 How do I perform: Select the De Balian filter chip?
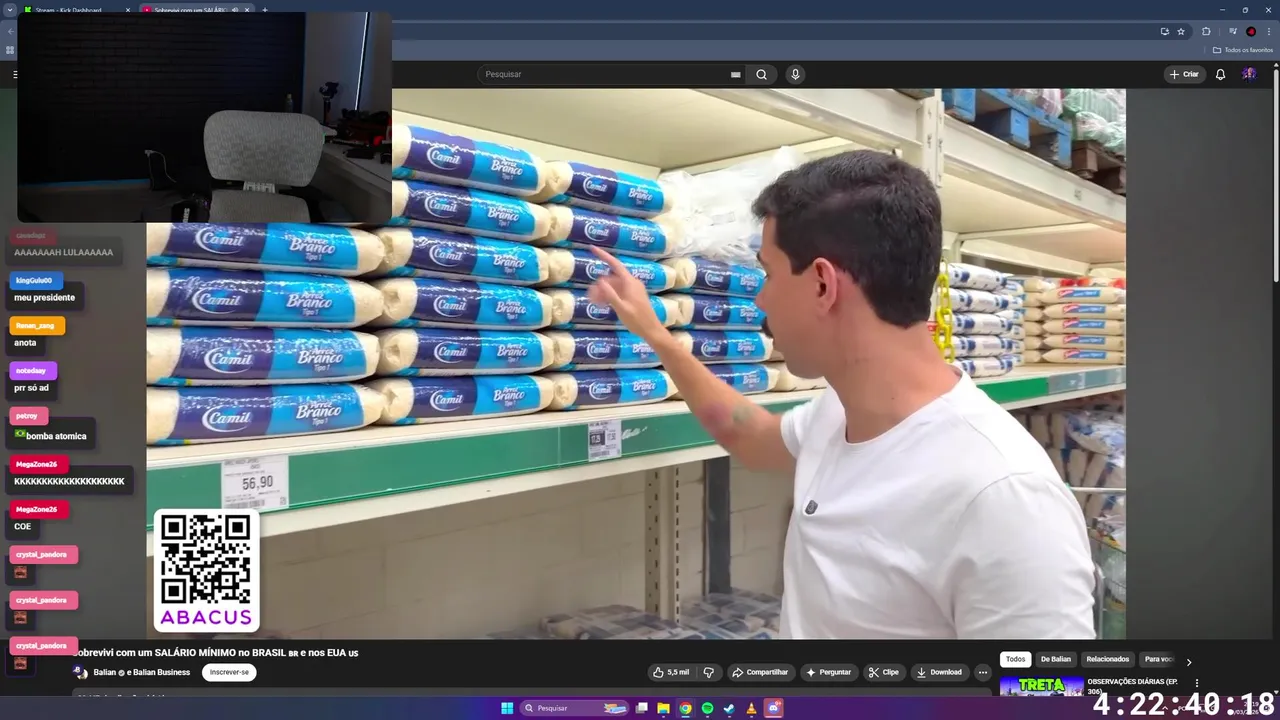1056,659
